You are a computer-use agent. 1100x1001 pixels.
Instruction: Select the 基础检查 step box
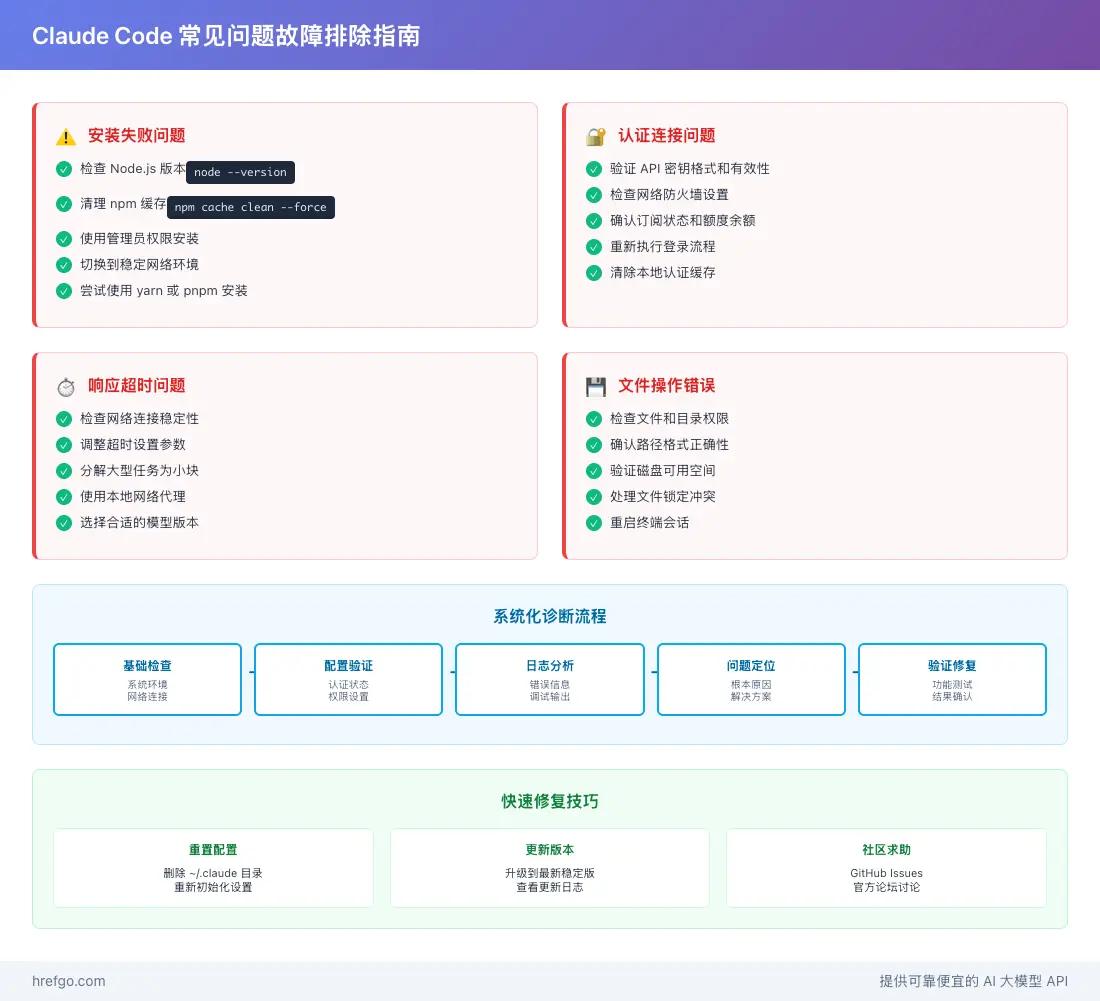point(147,680)
